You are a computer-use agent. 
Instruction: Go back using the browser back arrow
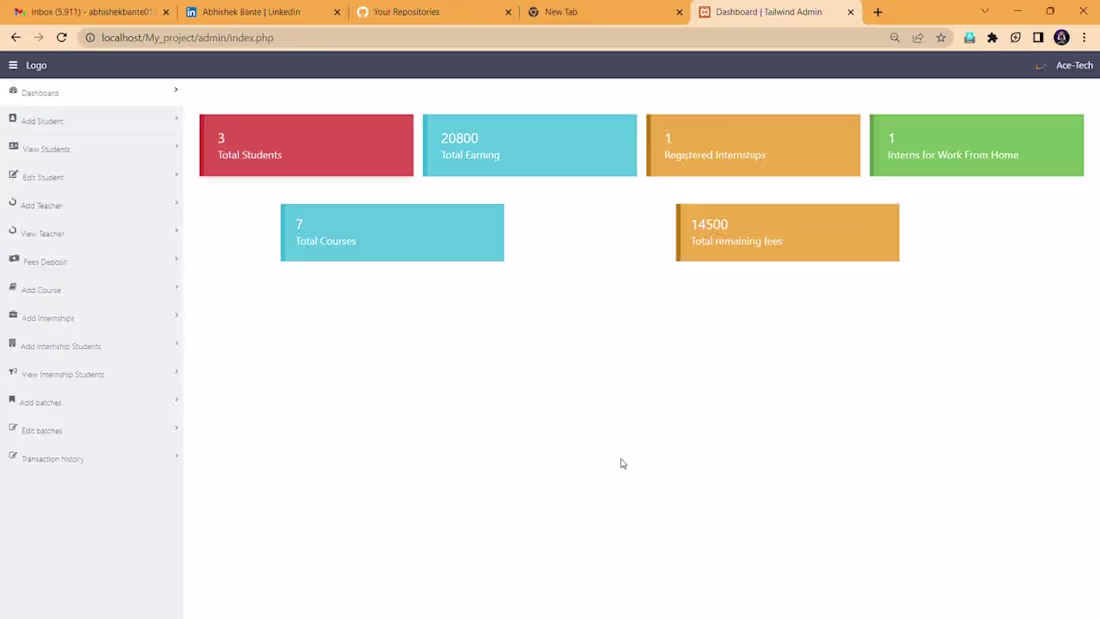coord(15,38)
